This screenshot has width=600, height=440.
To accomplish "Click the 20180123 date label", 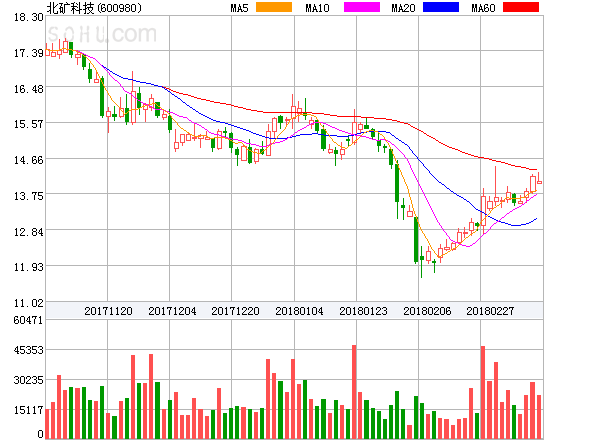I will pyautogui.click(x=363, y=311).
